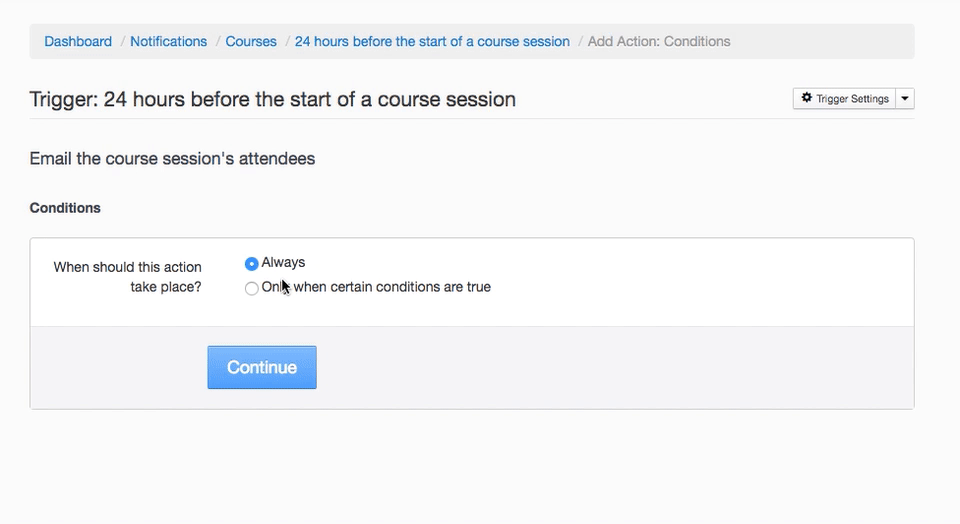
Task: Click the gray footer area beside Continue
Action: click(600, 367)
